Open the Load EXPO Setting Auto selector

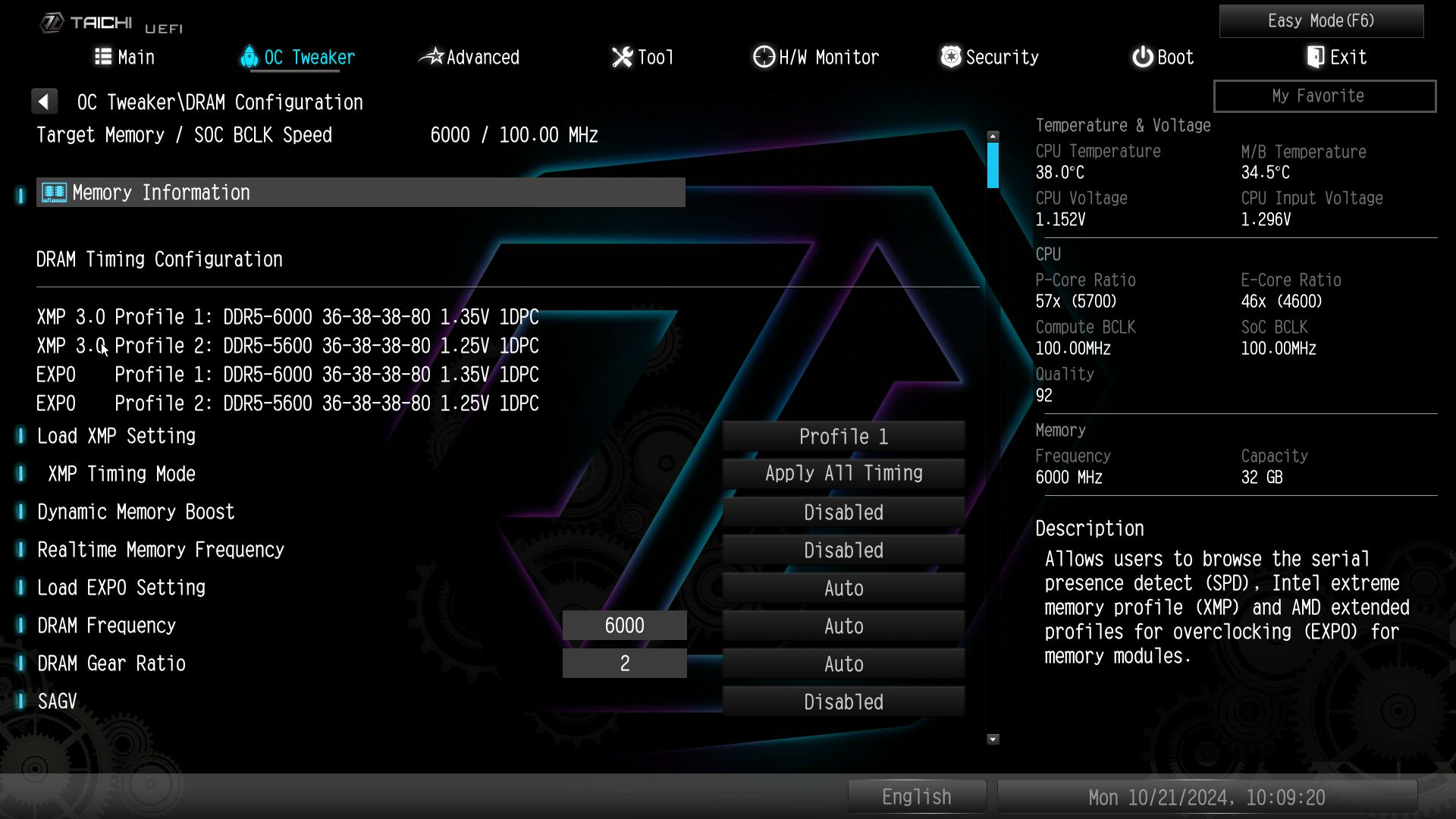click(843, 588)
